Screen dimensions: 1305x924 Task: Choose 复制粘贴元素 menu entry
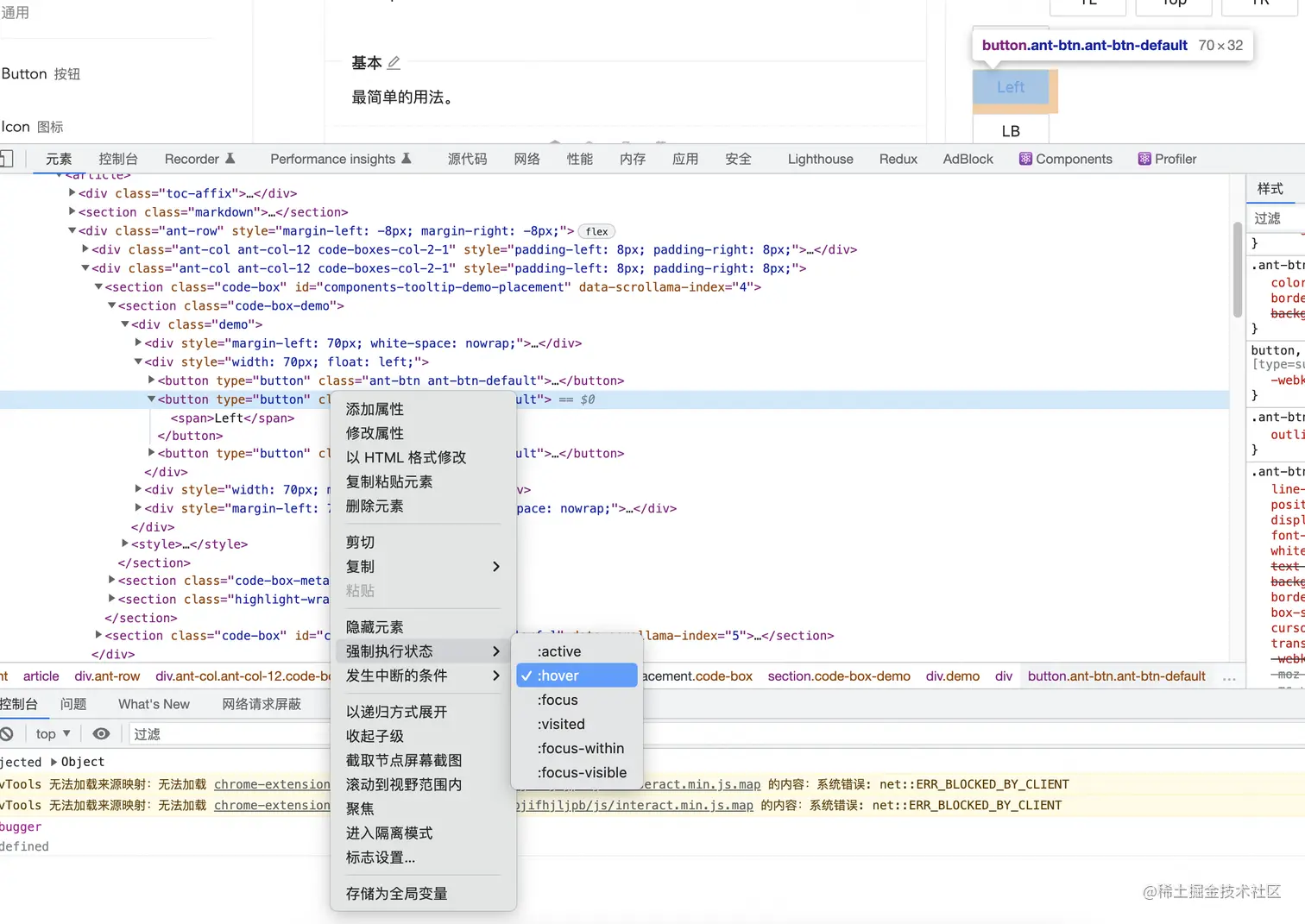(423, 481)
